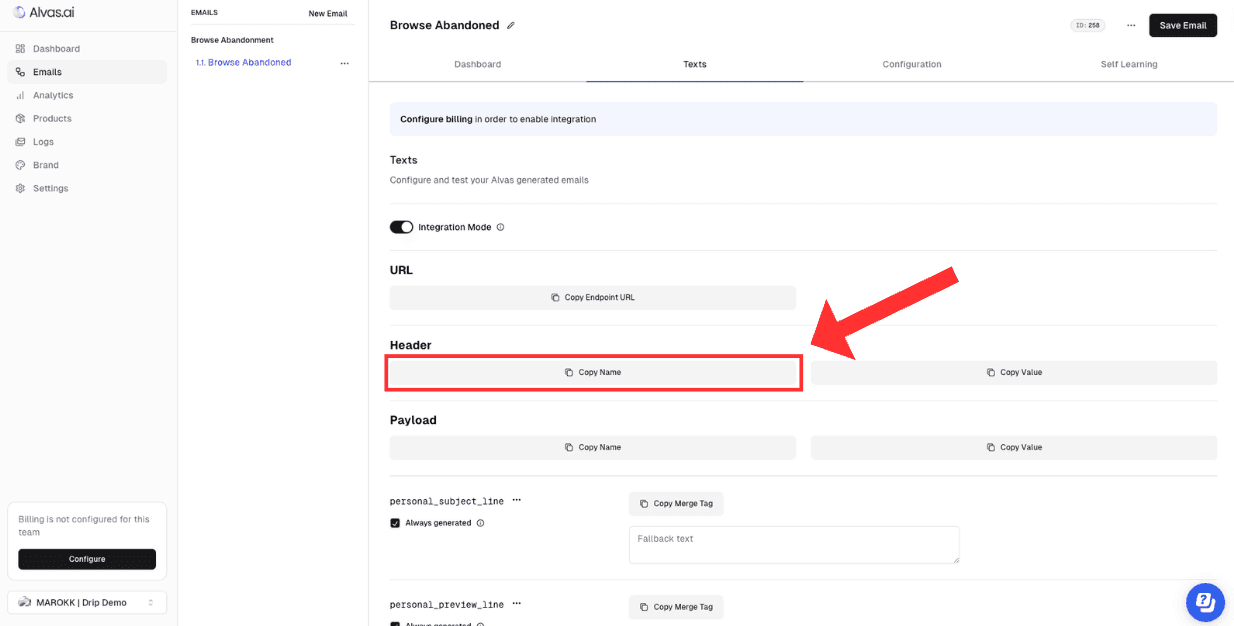
Task: Click the Analytics bar chart icon
Action: (20, 95)
